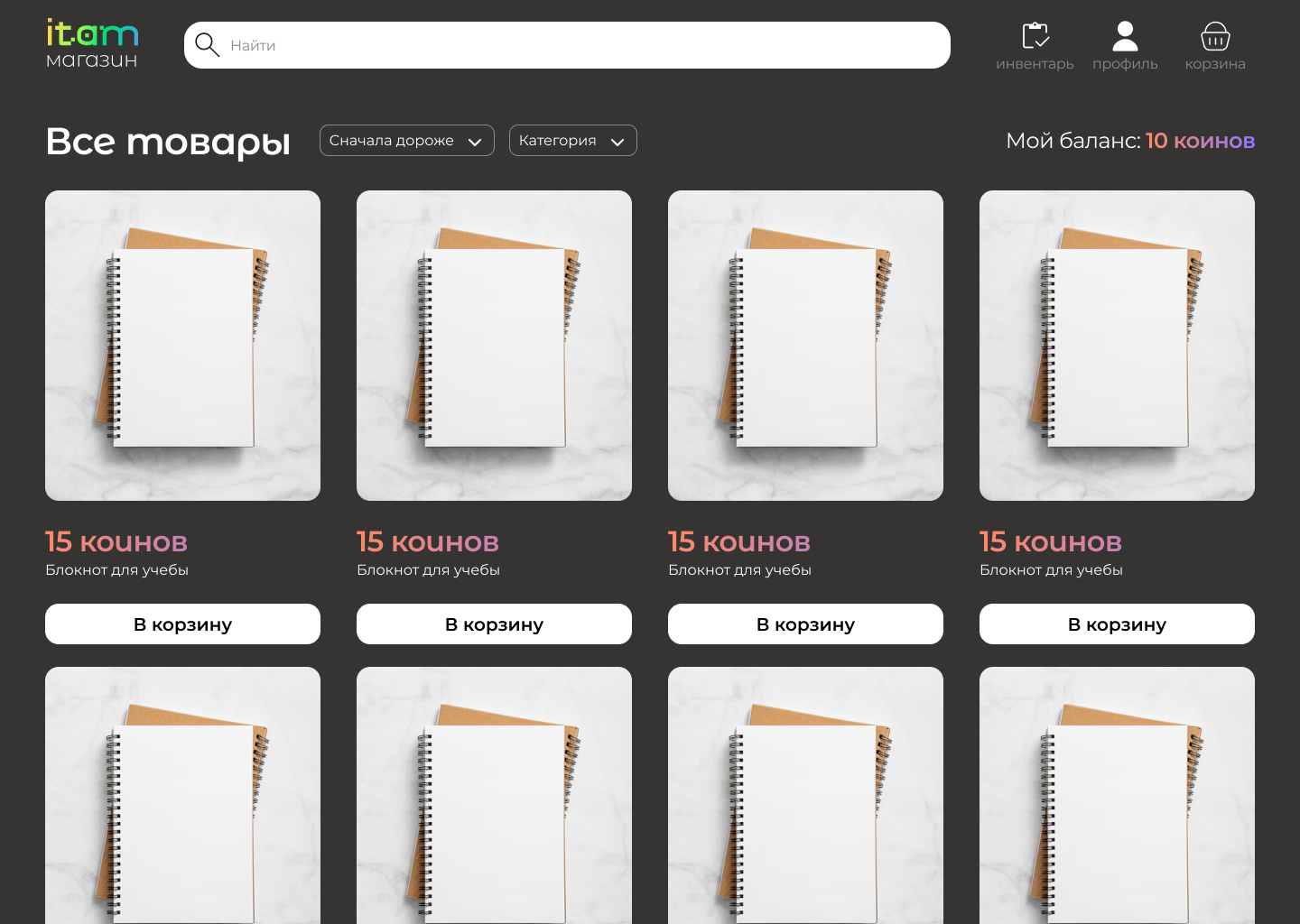Add second notebook with В корзину button
The width and height of the screenshot is (1300, 924).
[x=494, y=624]
